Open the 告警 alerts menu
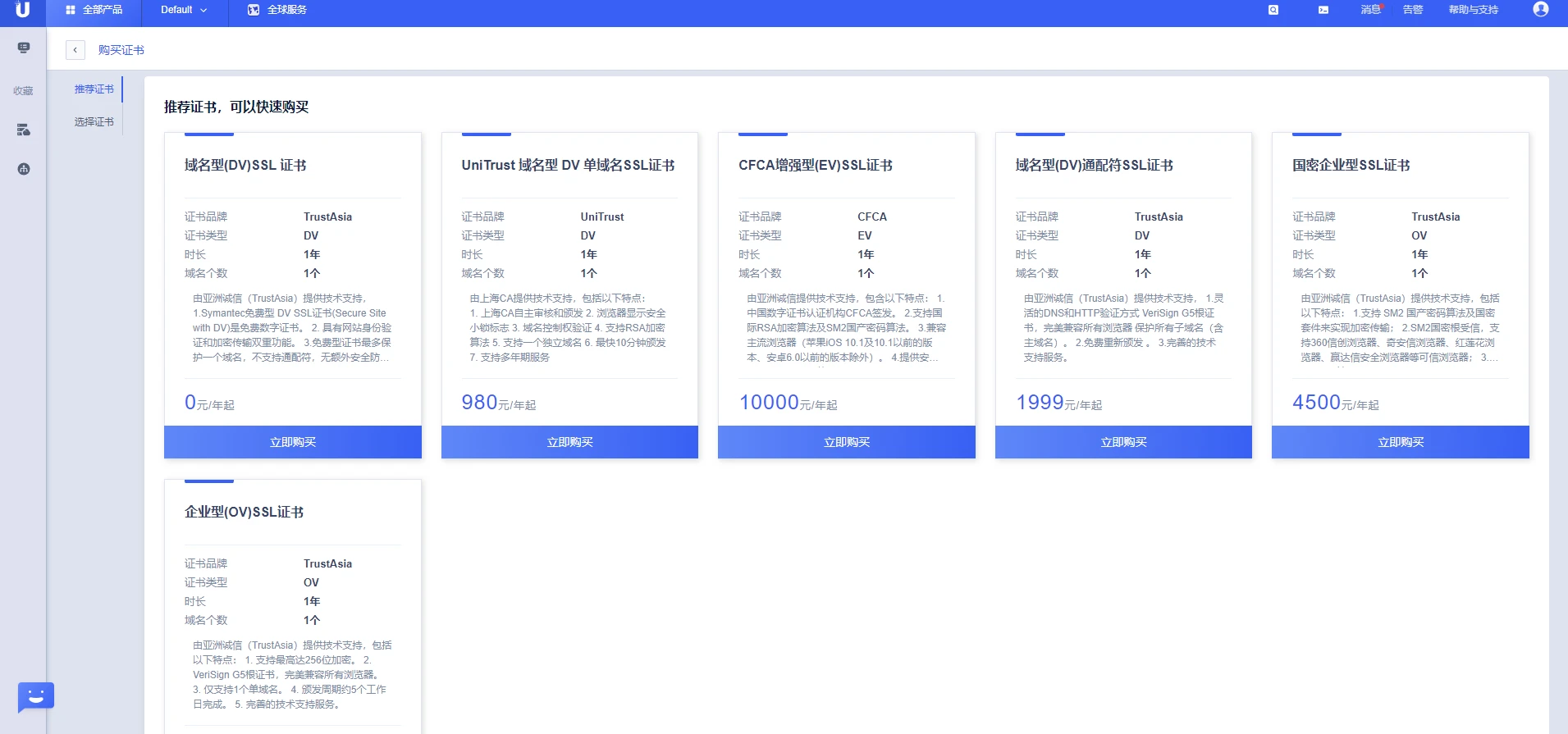Screen dimensions: 1568x734 (x=1412, y=10)
